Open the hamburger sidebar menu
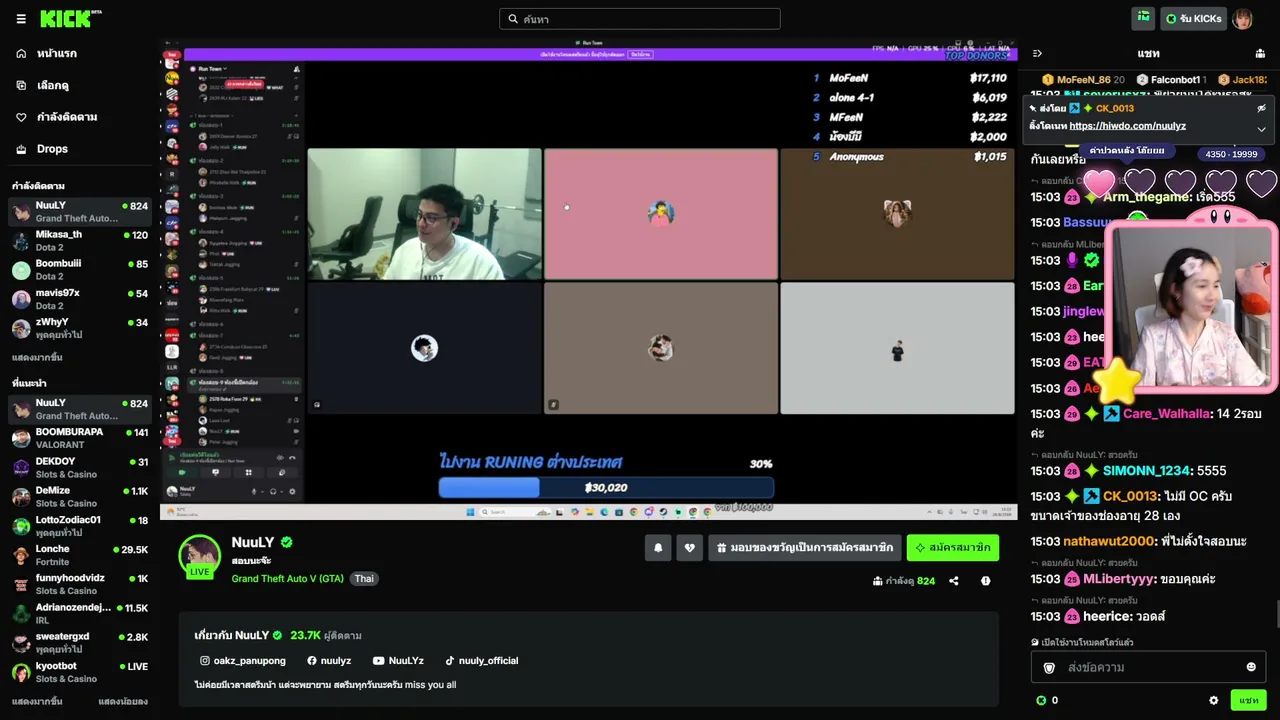This screenshot has height=720, width=1280. point(21,19)
